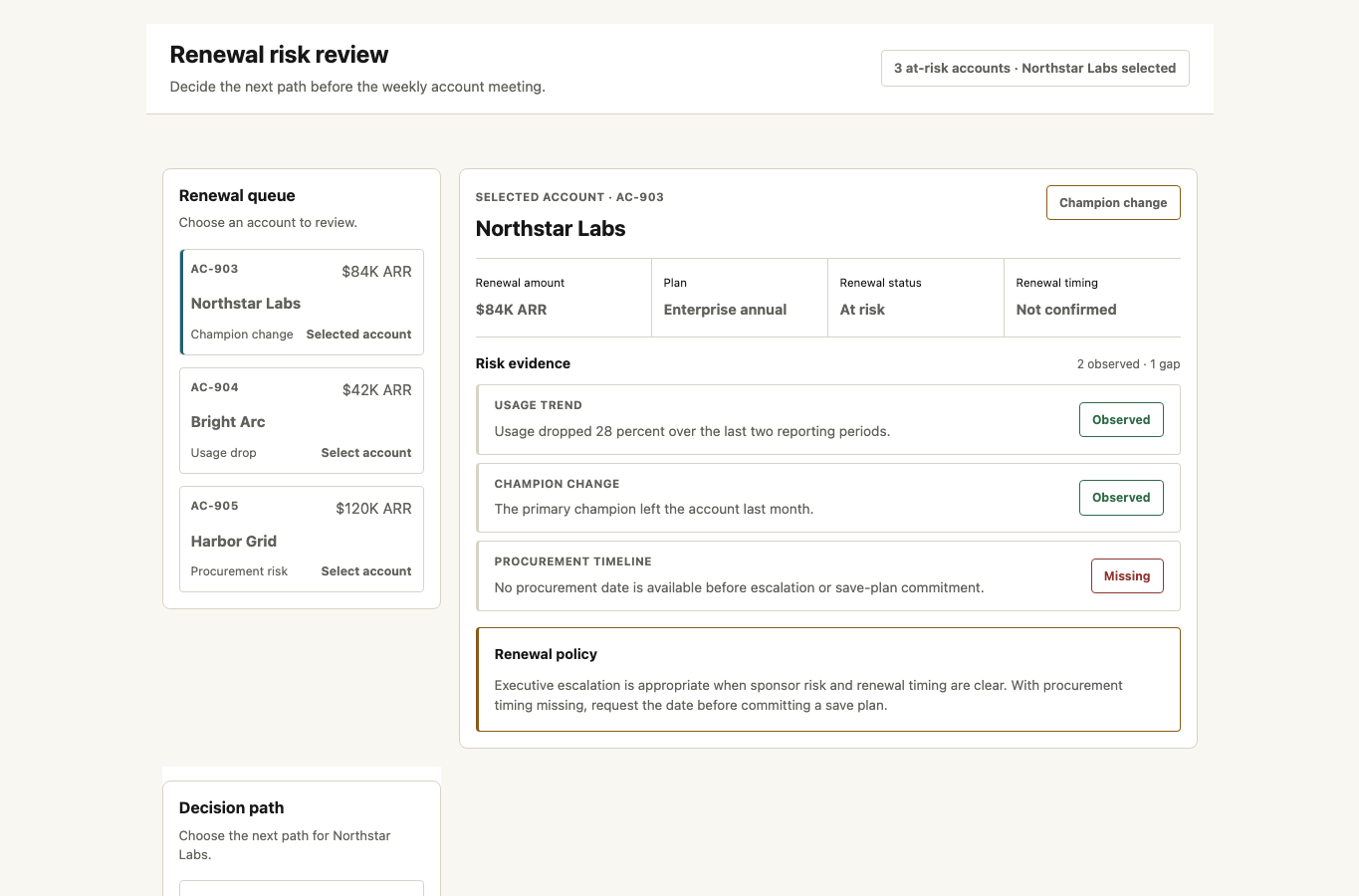Click the "$42K ARR" amount on Bright Arc
Screen dimensions: 1359x896
pyautogui.click(x=376, y=390)
